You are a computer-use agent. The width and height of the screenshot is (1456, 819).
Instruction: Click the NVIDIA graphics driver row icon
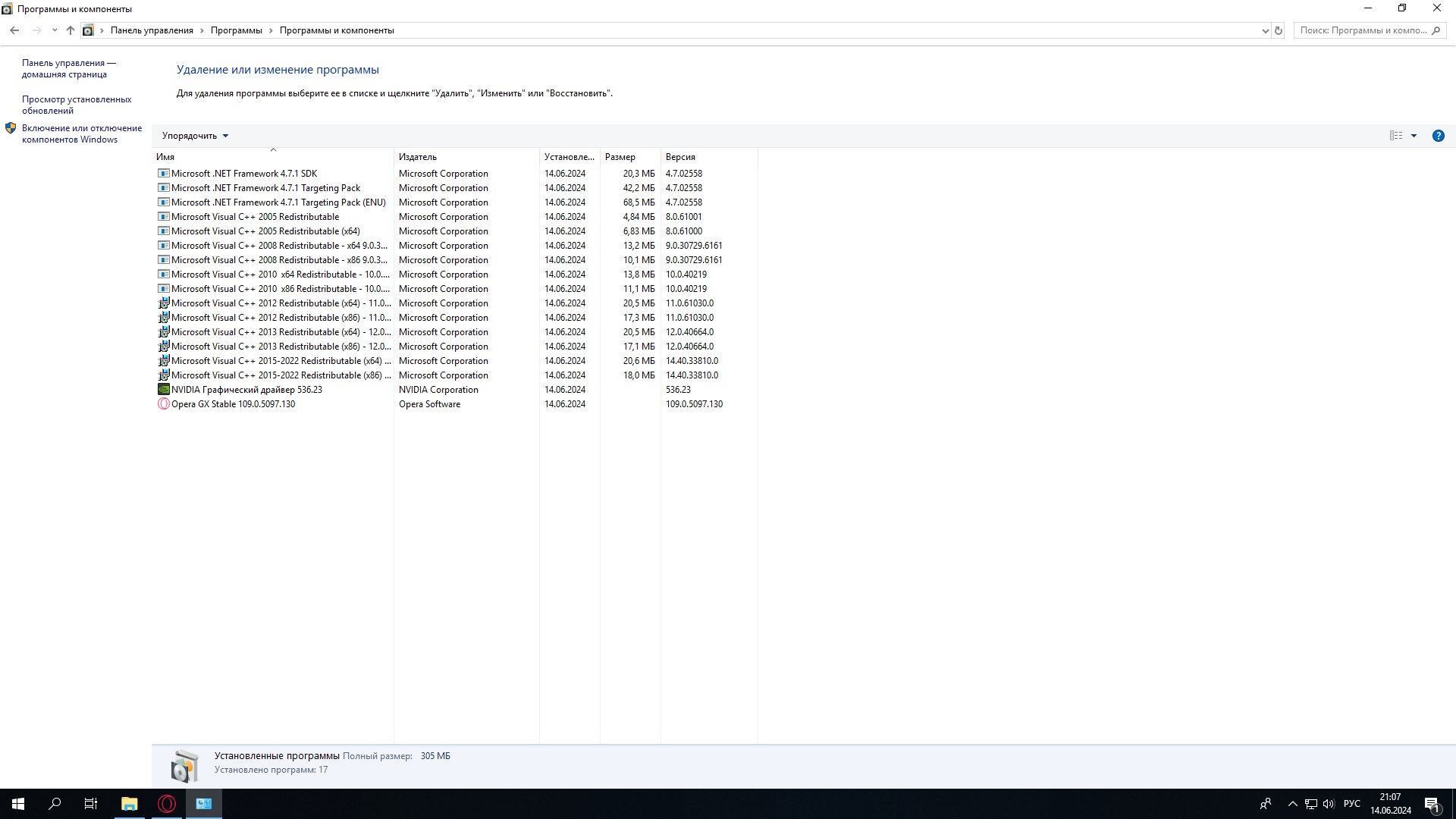(x=163, y=390)
